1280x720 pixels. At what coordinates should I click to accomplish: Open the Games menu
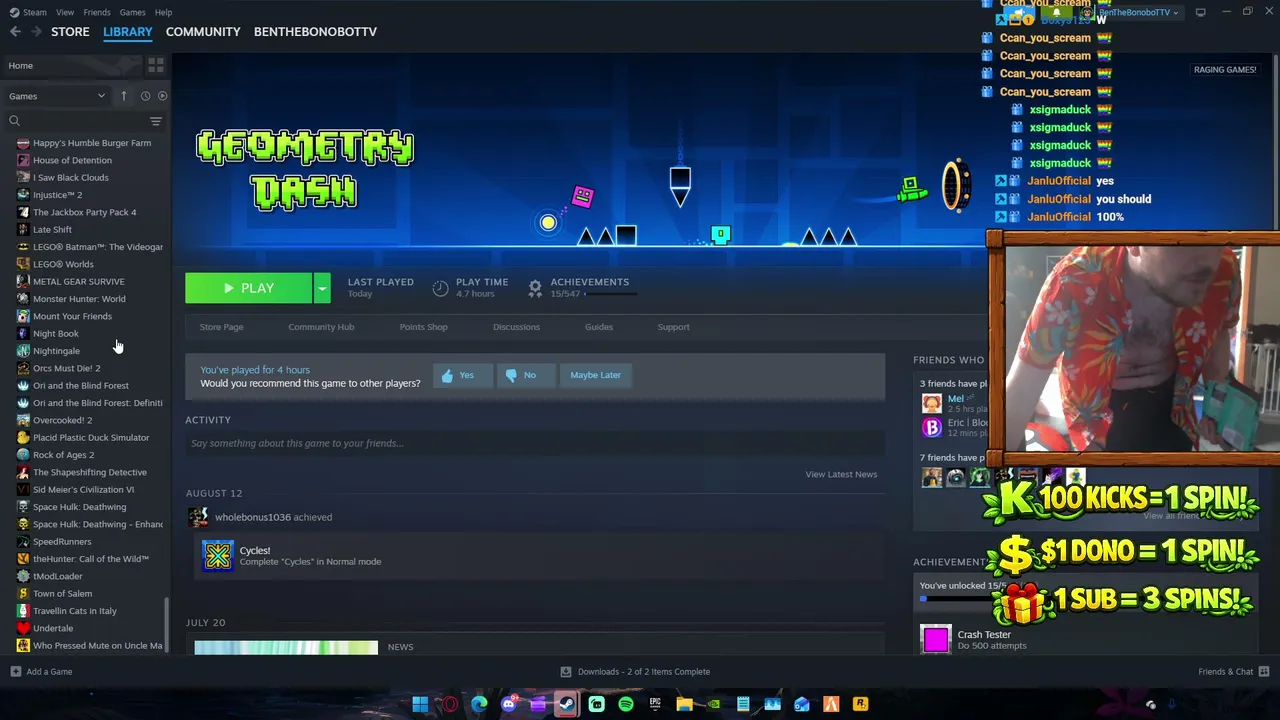(132, 12)
